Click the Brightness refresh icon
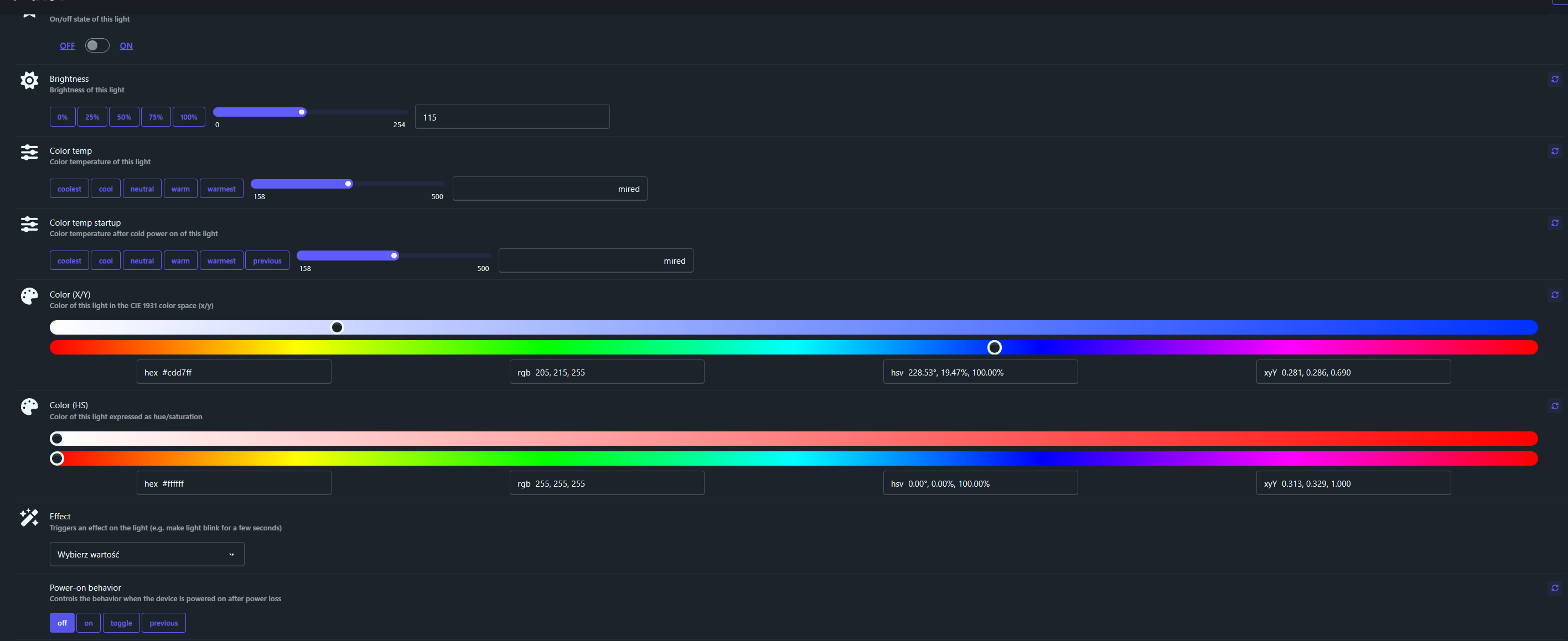Screen dimensions: 1568x641 tap(1555, 80)
